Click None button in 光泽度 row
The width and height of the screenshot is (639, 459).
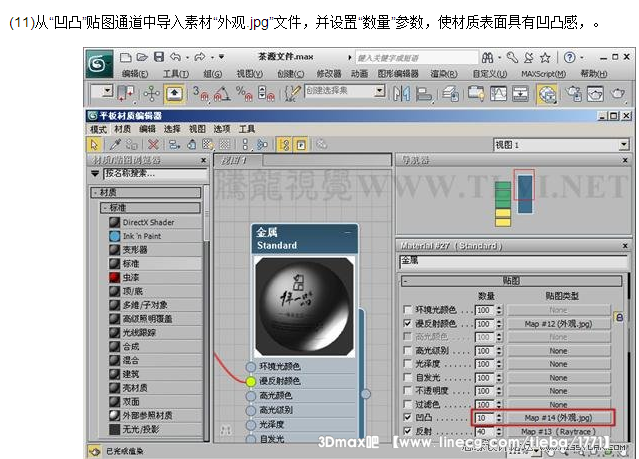558,364
